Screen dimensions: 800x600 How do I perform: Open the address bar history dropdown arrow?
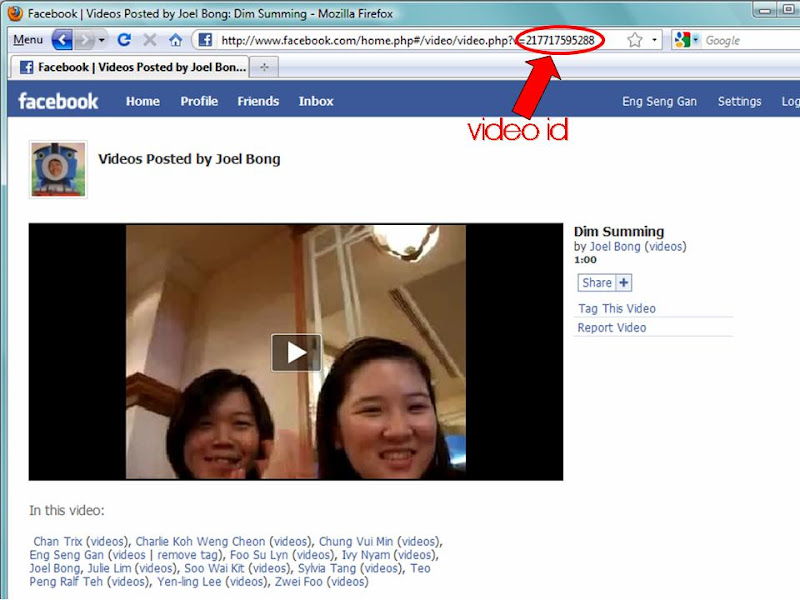[x=654, y=40]
